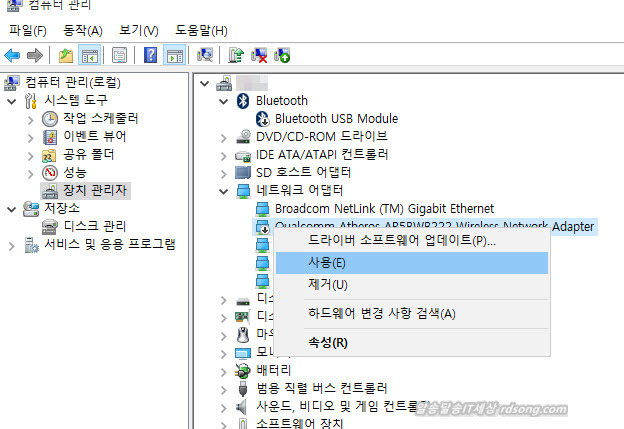Click the update driver software toolbar icon
624x429 pixels.
[236, 55]
